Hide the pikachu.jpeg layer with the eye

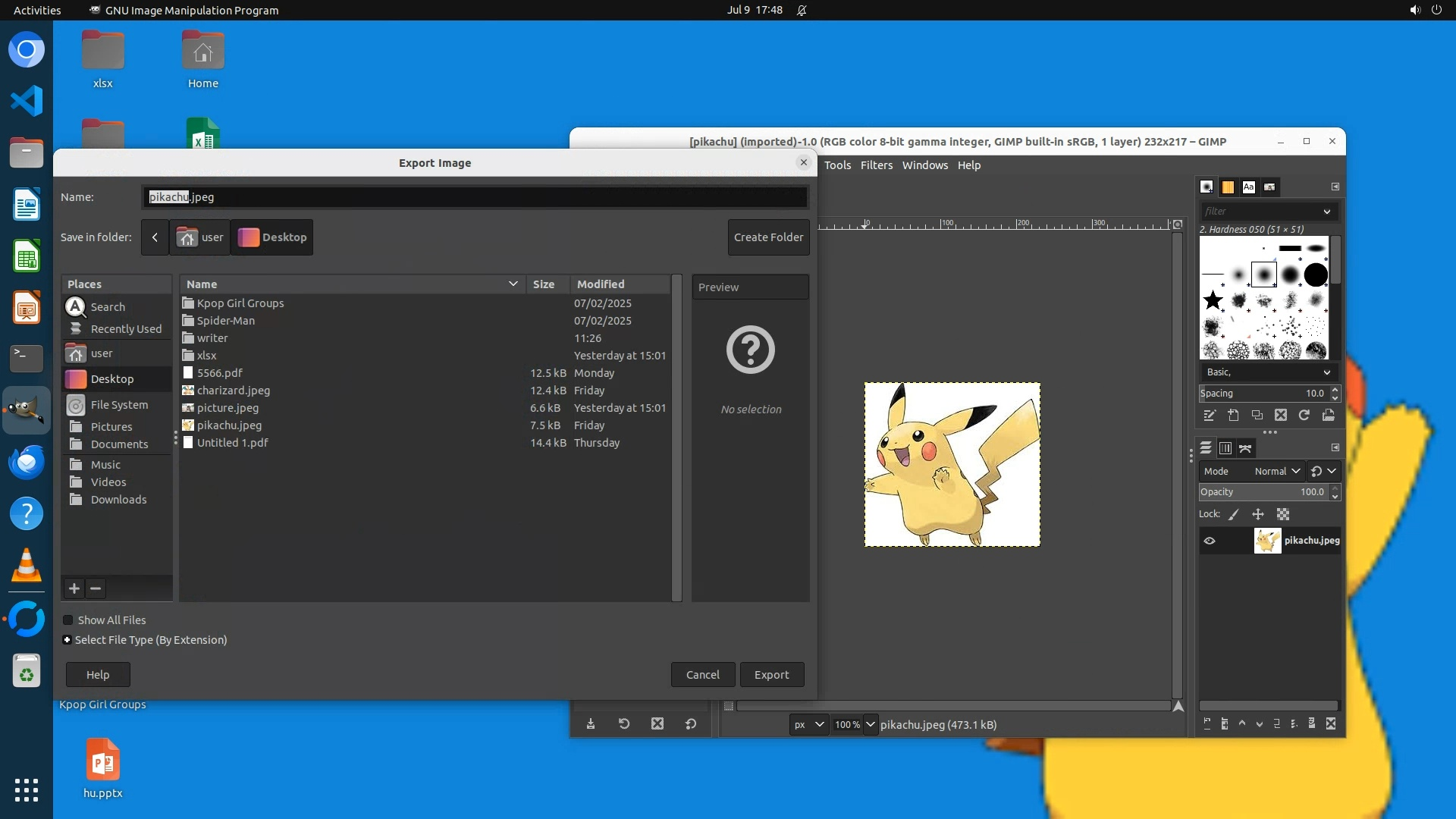tap(1210, 541)
